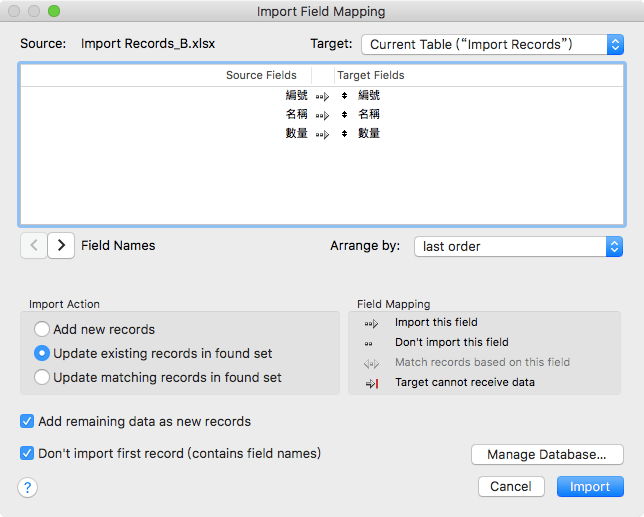The height and width of the screenshot is (517, 644).
Task: Open Arrange by last order dropdown
Action: (518, 246)
